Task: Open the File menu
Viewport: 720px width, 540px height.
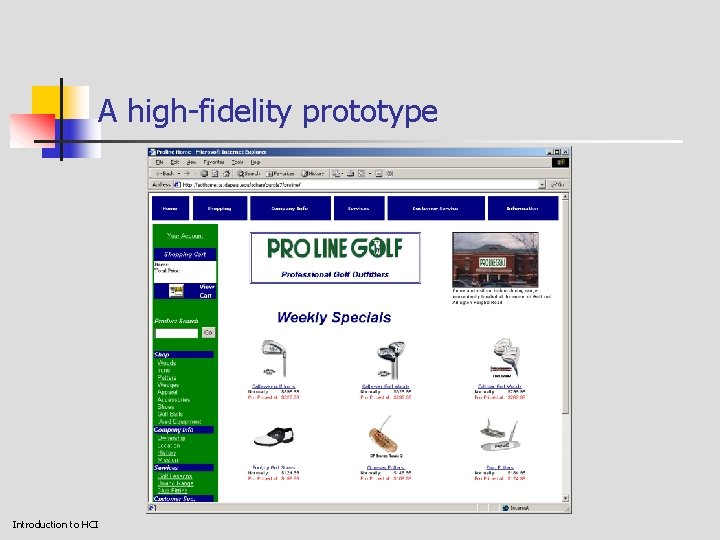Action: 159,163
